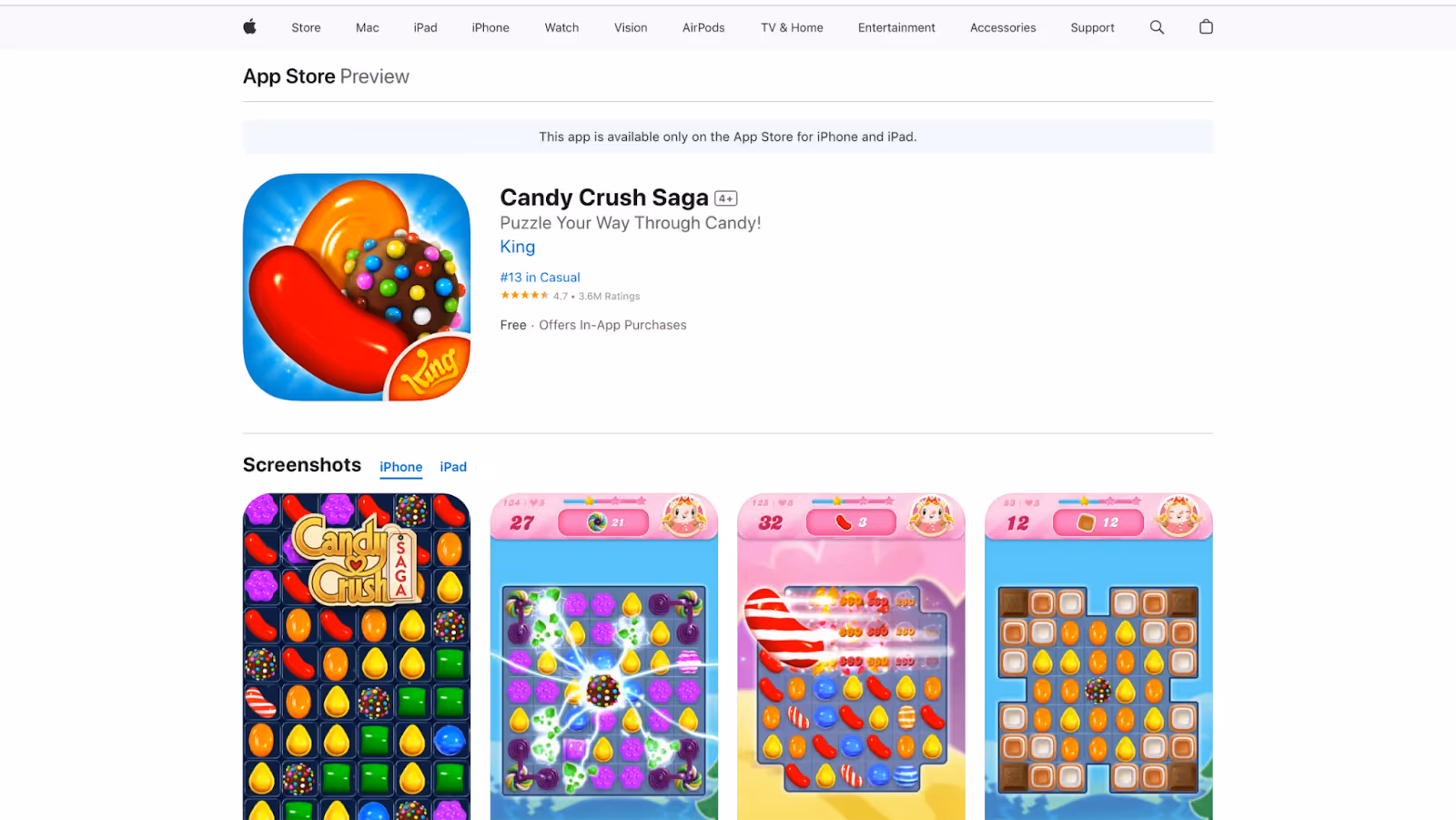The image size is (1456, 820).
Task: Open the King developer link
Action: click(x=518, y=247)
